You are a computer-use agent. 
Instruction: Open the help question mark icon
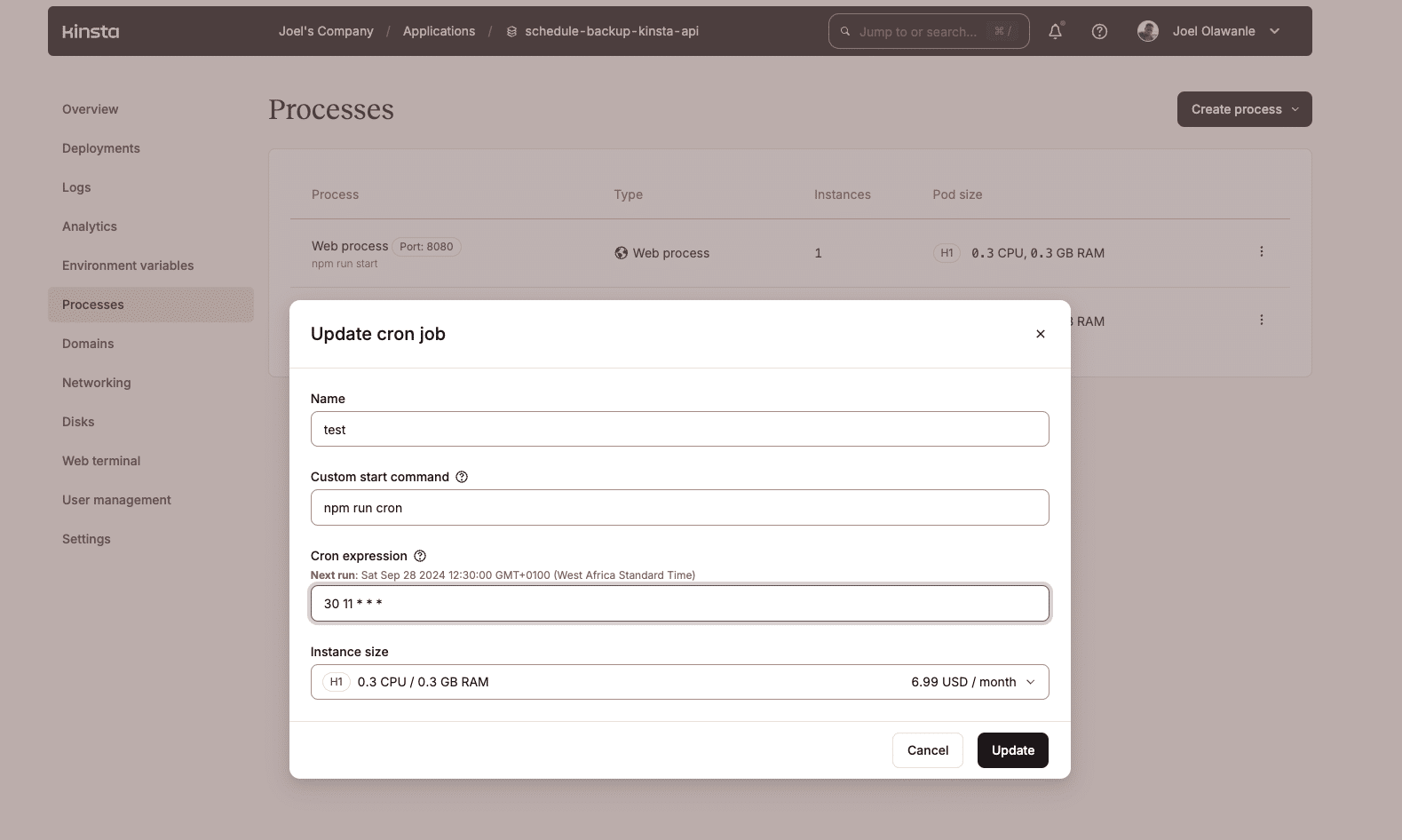coord(1099,31)
